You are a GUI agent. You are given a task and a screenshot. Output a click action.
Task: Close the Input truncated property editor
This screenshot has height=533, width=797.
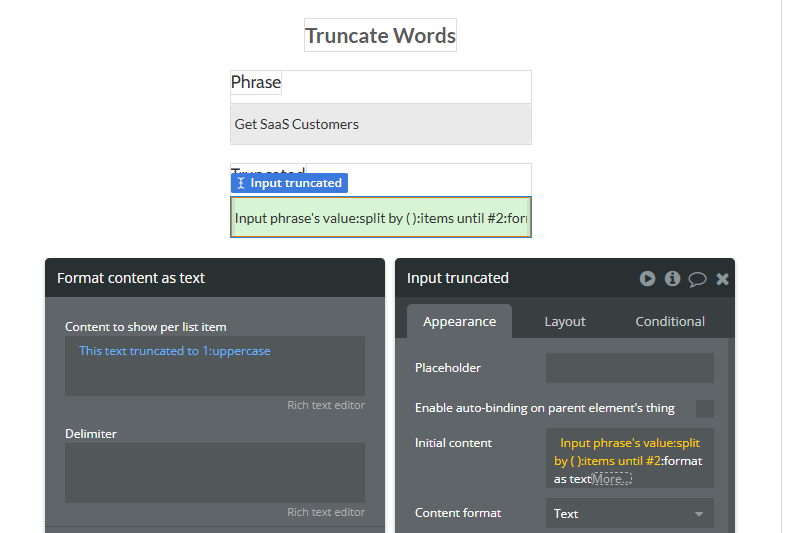(x=722, y=279)
